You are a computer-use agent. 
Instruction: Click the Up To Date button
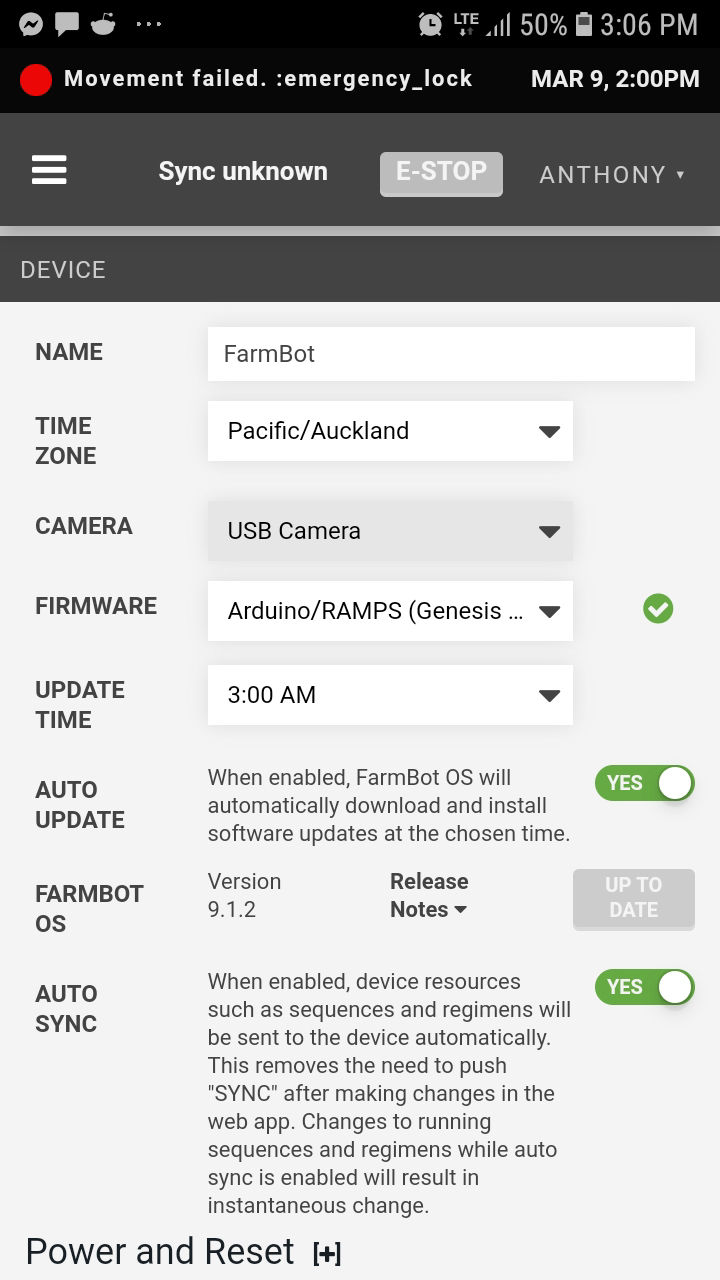click(x=633, y=897)
